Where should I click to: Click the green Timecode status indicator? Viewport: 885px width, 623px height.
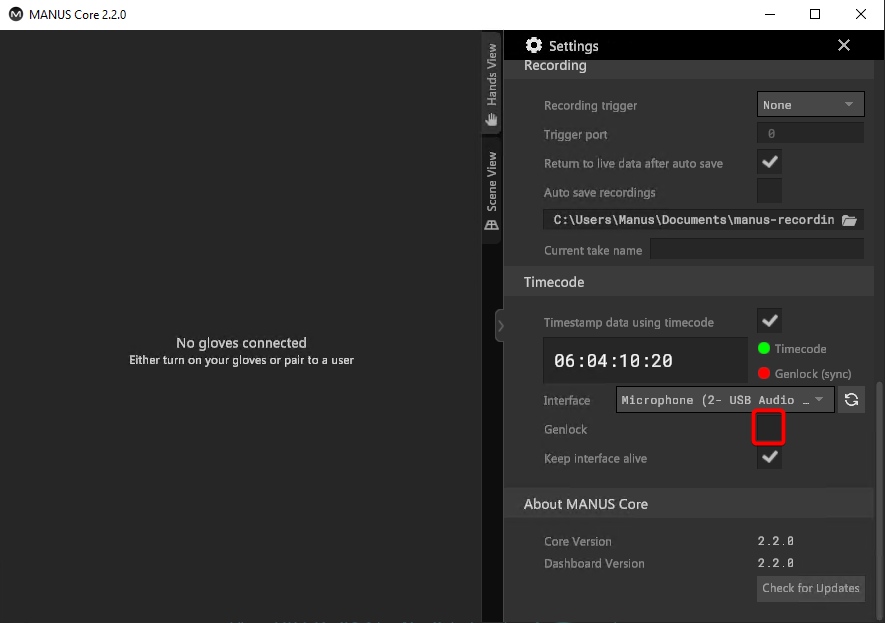[763, 349]
